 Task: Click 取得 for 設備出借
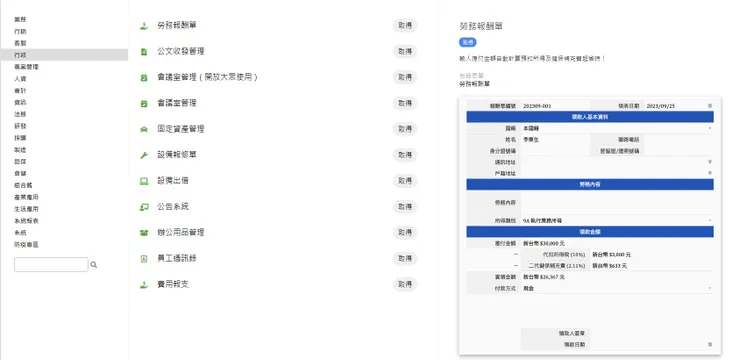[x=405, y=181]
